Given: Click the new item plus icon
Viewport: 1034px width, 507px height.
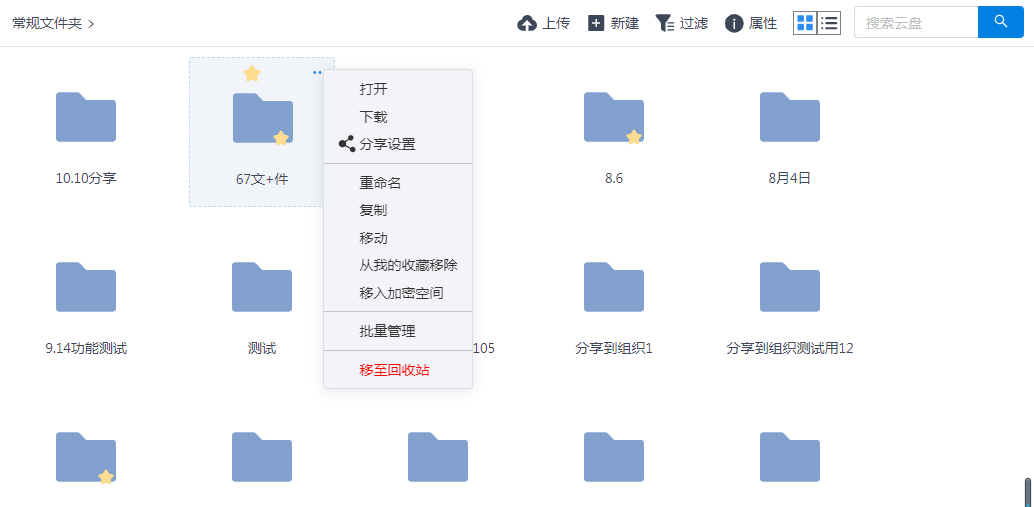Looking at the screenshot, I should [x=596, y=24].
